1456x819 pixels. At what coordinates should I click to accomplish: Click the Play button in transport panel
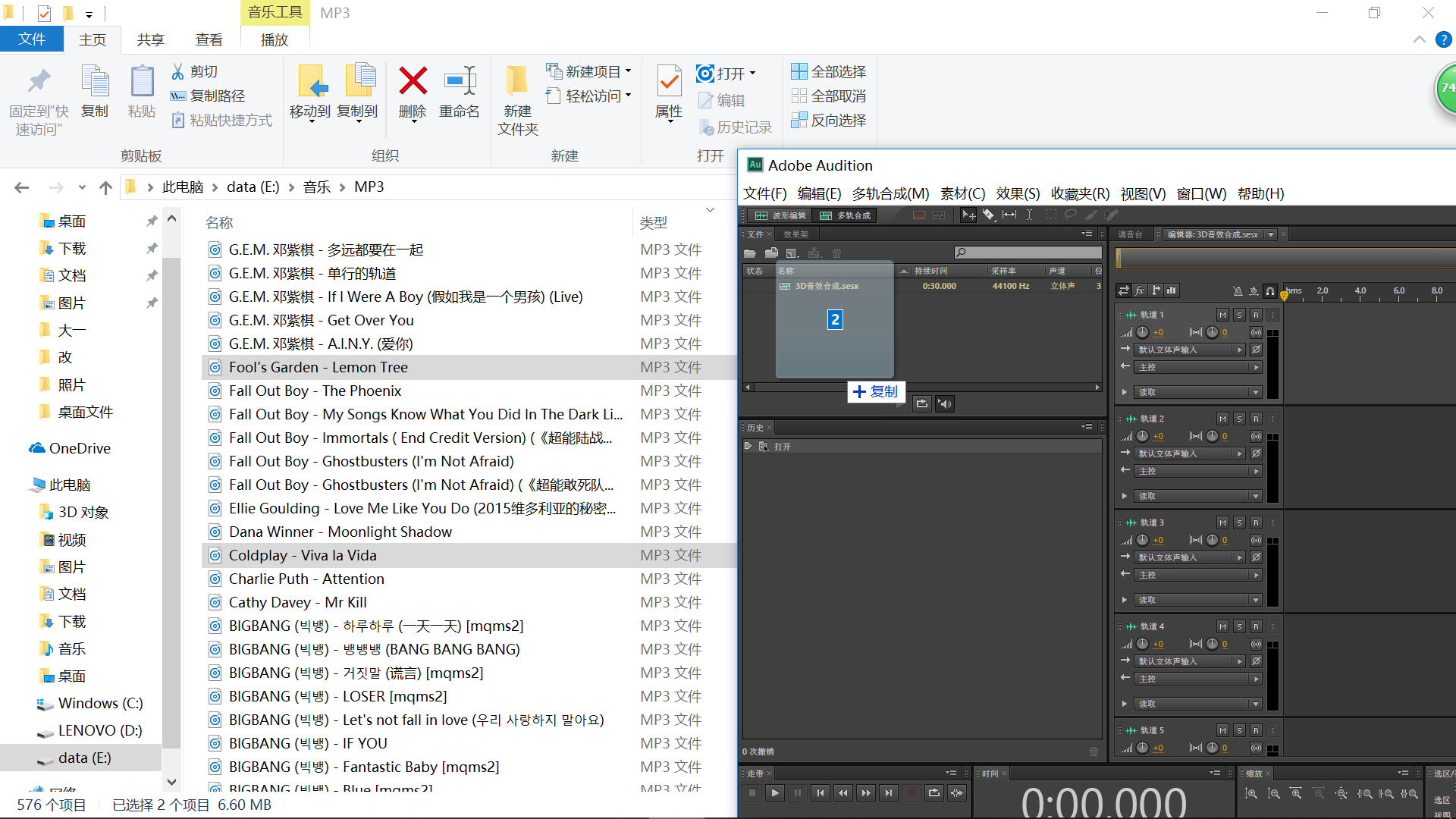[x=774, y=793]
